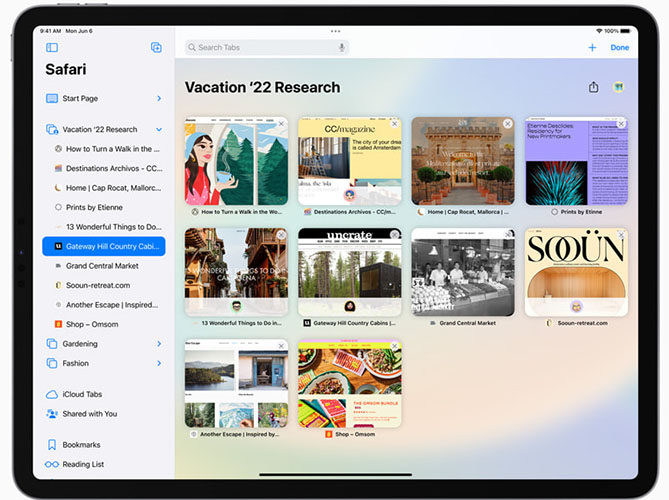Open the share icon for tab group
Screen dimensions: 669x500
point(593,87)
